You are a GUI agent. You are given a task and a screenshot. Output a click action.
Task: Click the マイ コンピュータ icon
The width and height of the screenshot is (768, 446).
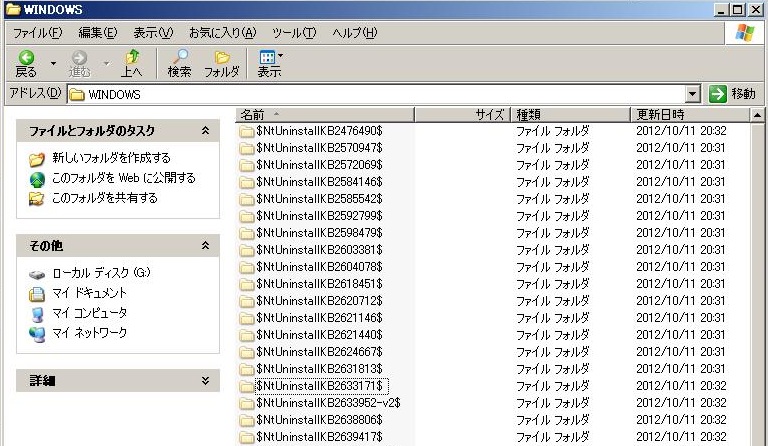click(37, 314)
